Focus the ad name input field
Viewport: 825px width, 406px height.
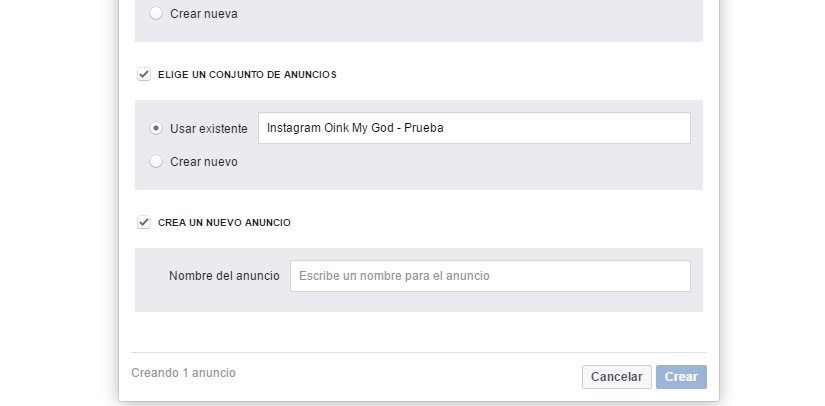[x=490, y=276]
